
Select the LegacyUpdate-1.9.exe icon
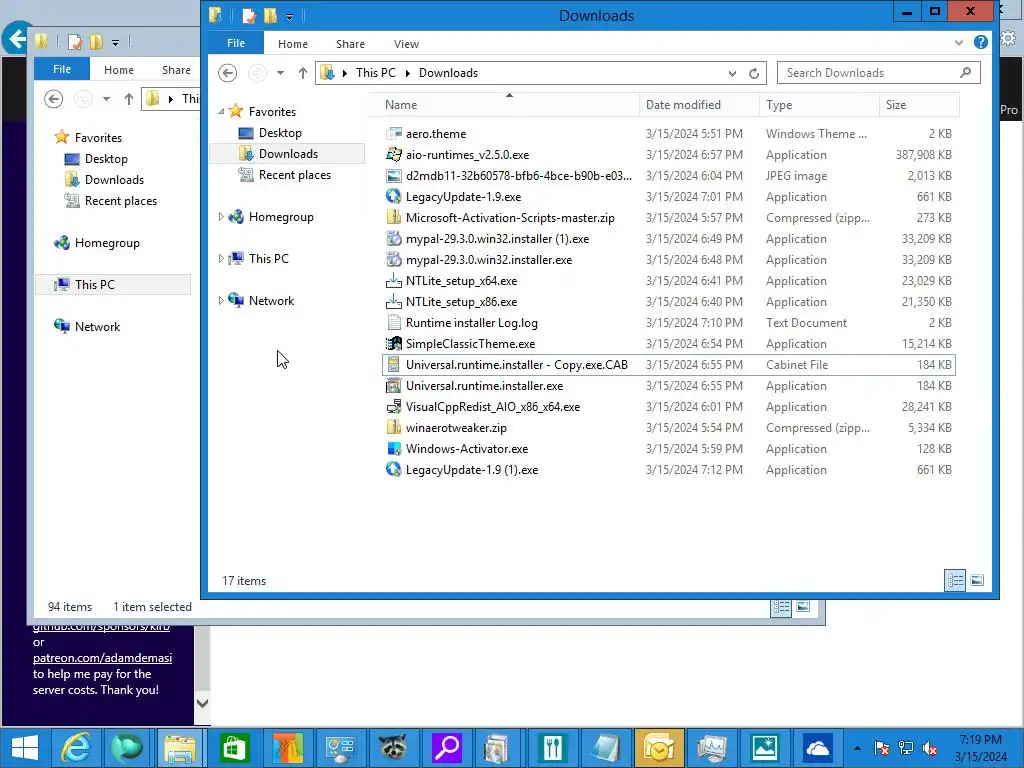coord(393,197)
